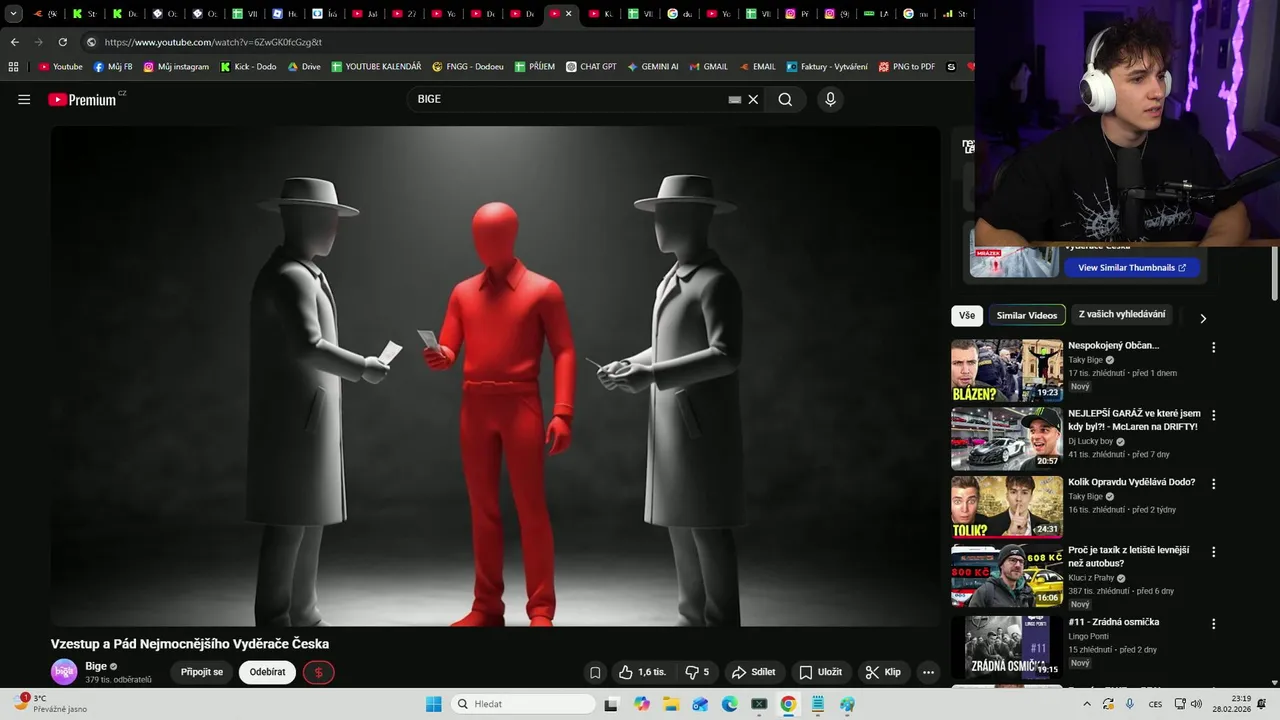Clear the BIGE search text

pyautogui.click(x=754, y=99)
